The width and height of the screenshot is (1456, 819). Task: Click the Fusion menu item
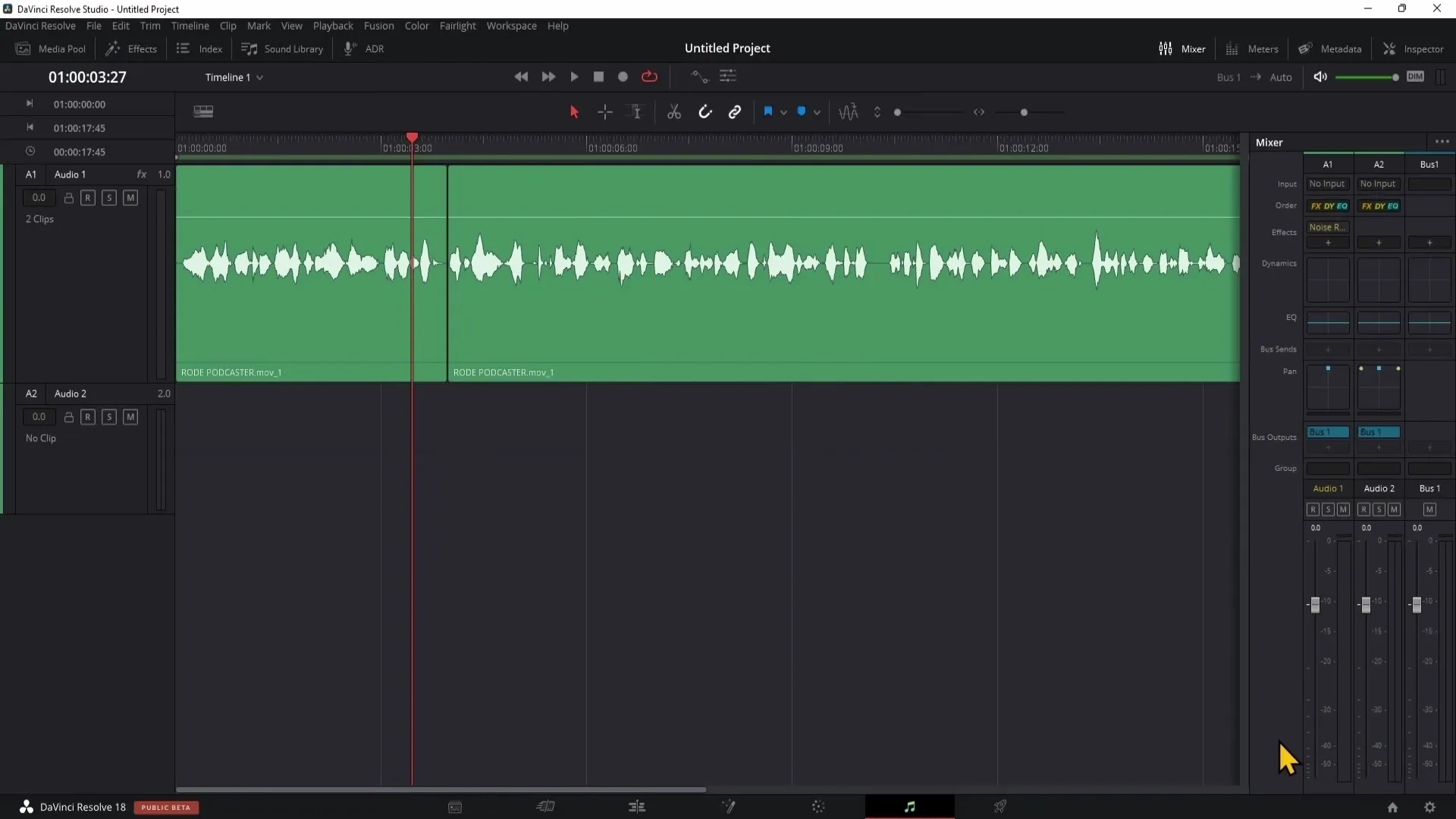coord(379,25)
